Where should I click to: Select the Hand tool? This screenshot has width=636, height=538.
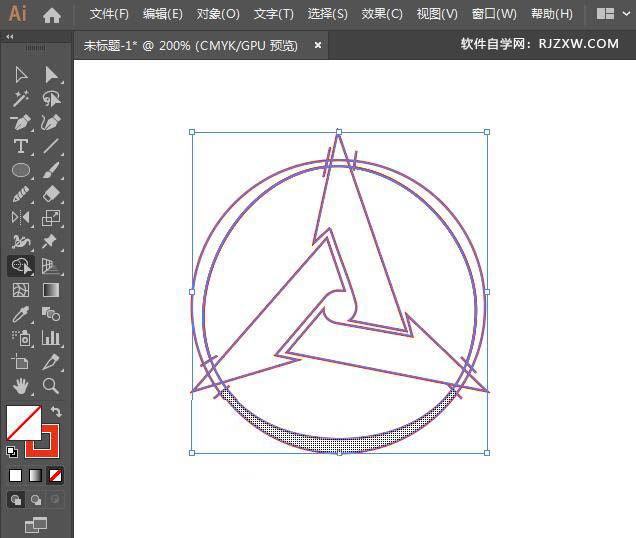[x=21, y=386]
